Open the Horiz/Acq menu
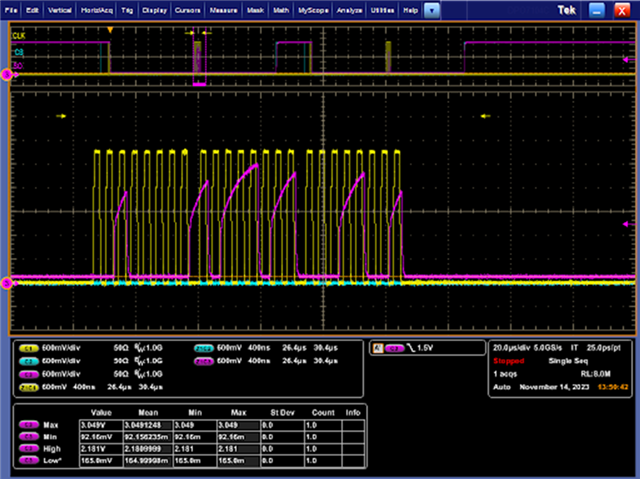 click(96, 9)
